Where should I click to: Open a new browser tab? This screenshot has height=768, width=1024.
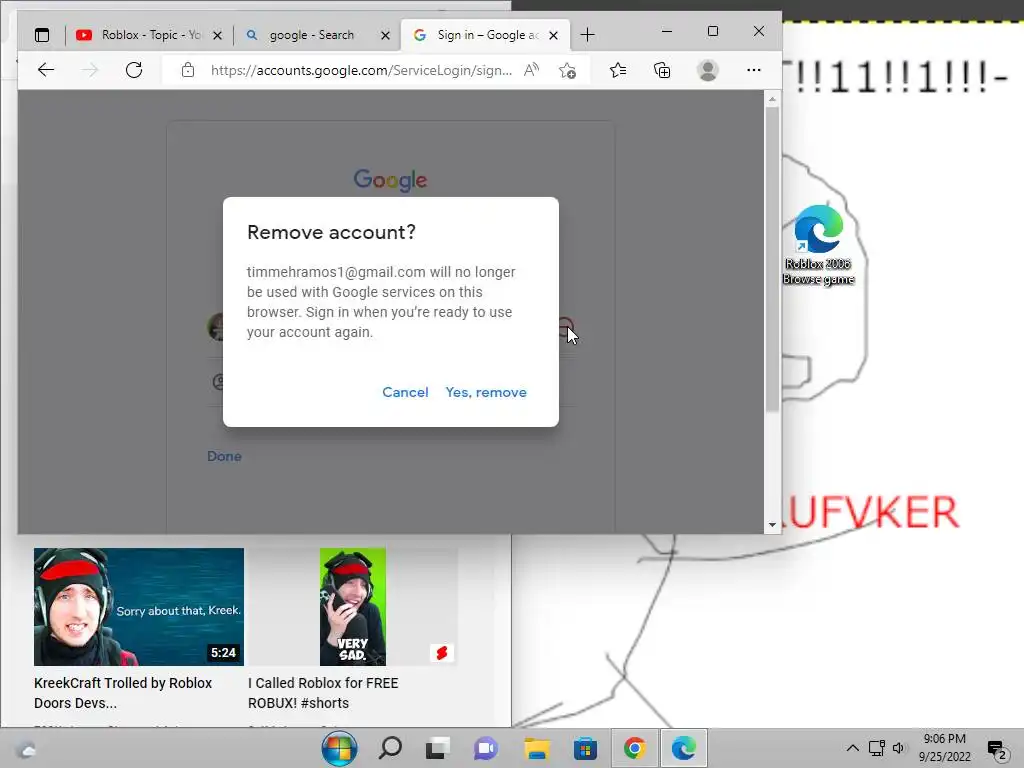click(x=587, y=35)
